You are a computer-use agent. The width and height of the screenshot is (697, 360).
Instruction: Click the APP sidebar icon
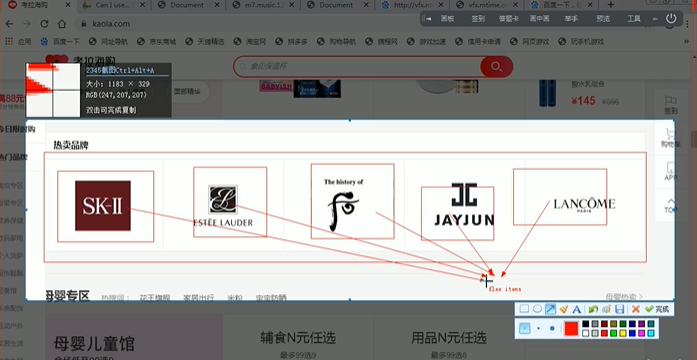[x=670, y=172]
